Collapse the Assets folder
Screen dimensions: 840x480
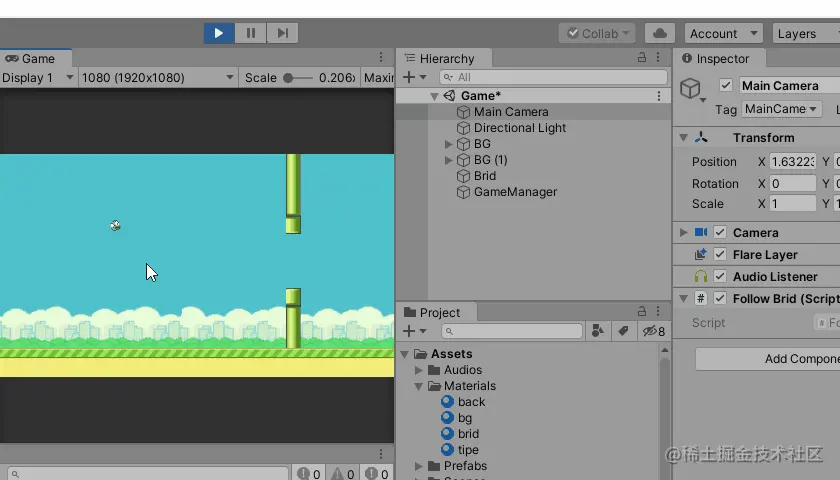click(x=405, y=354)
